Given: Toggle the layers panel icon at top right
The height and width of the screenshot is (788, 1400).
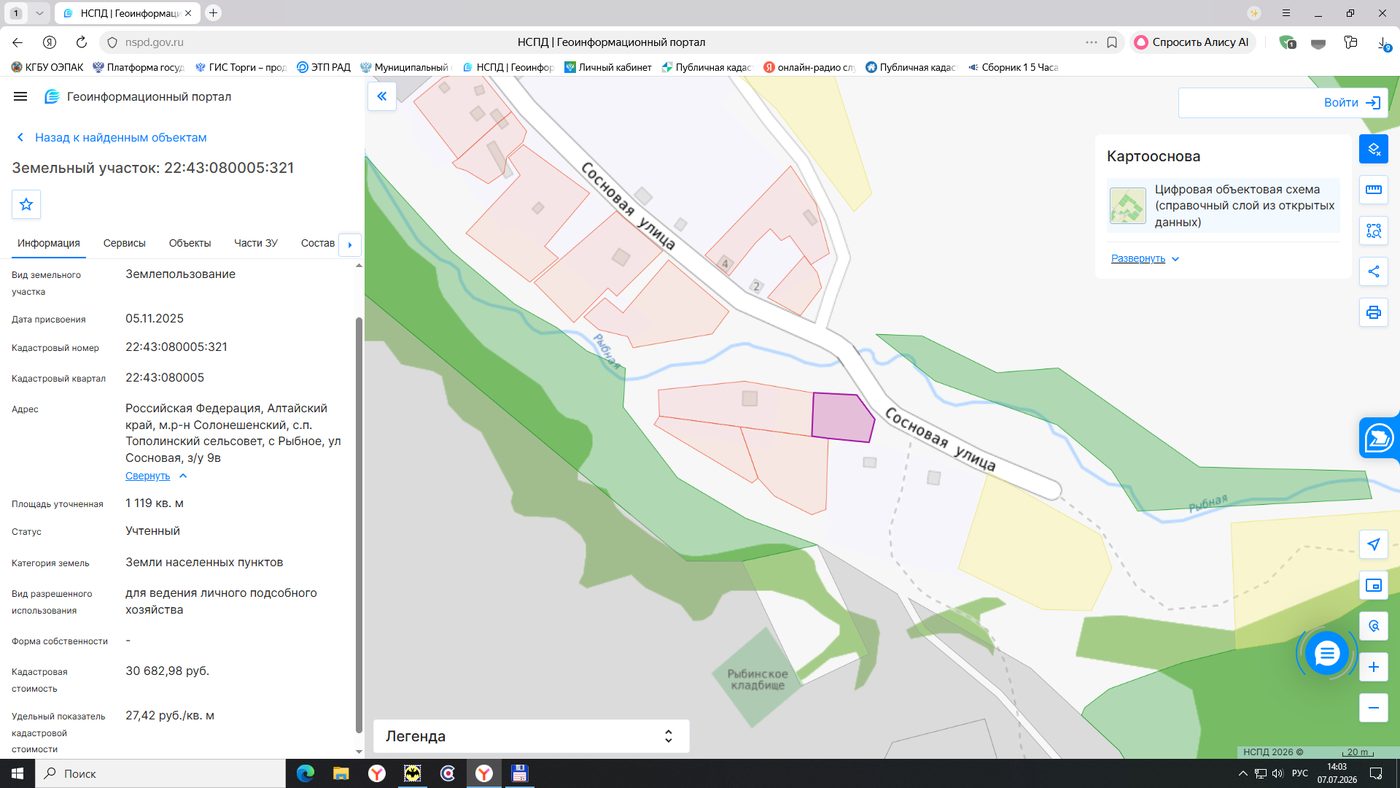Looking at the screenshot, I should 1373,149.
